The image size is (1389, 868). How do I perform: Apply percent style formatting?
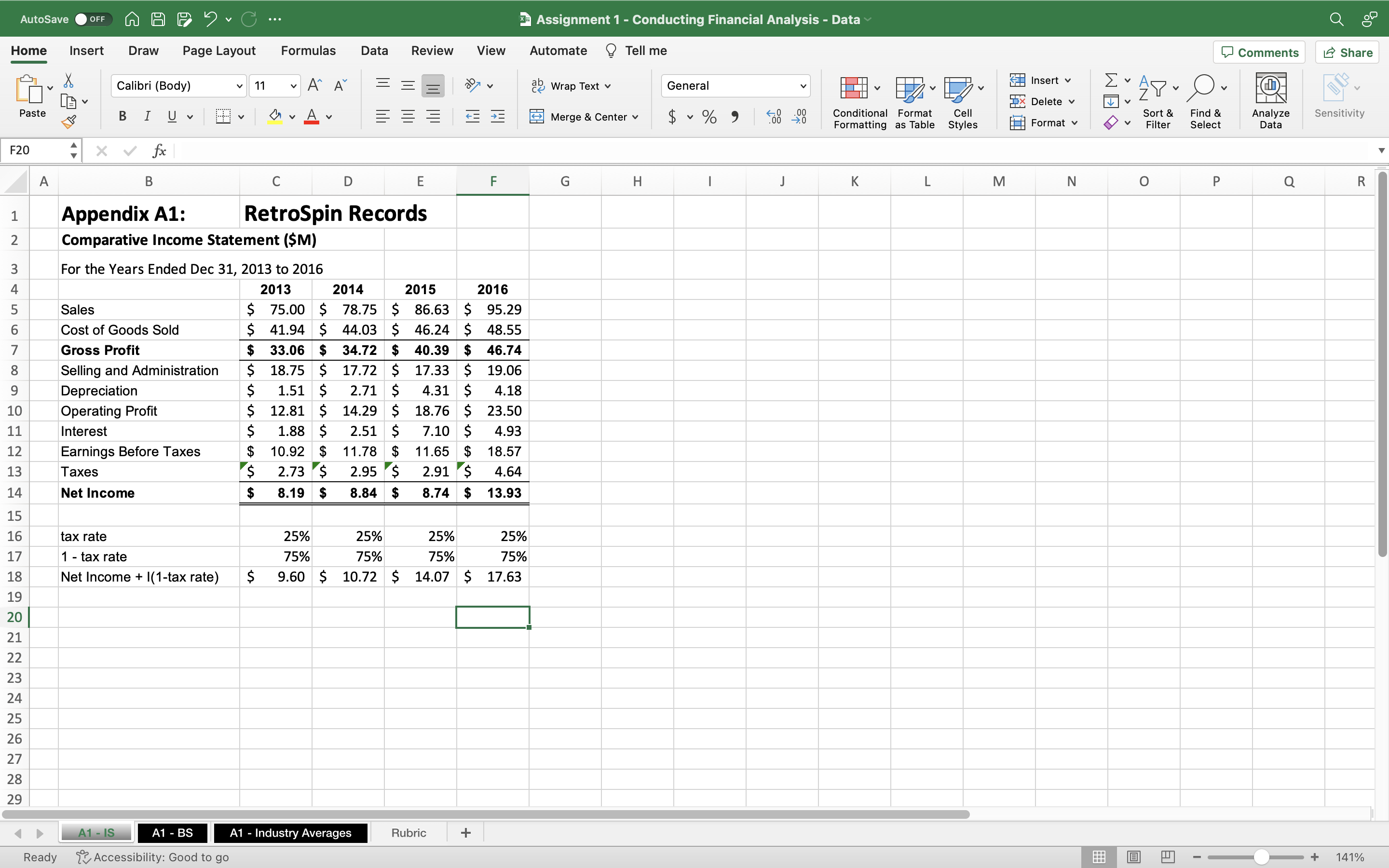tap(708, 117)
